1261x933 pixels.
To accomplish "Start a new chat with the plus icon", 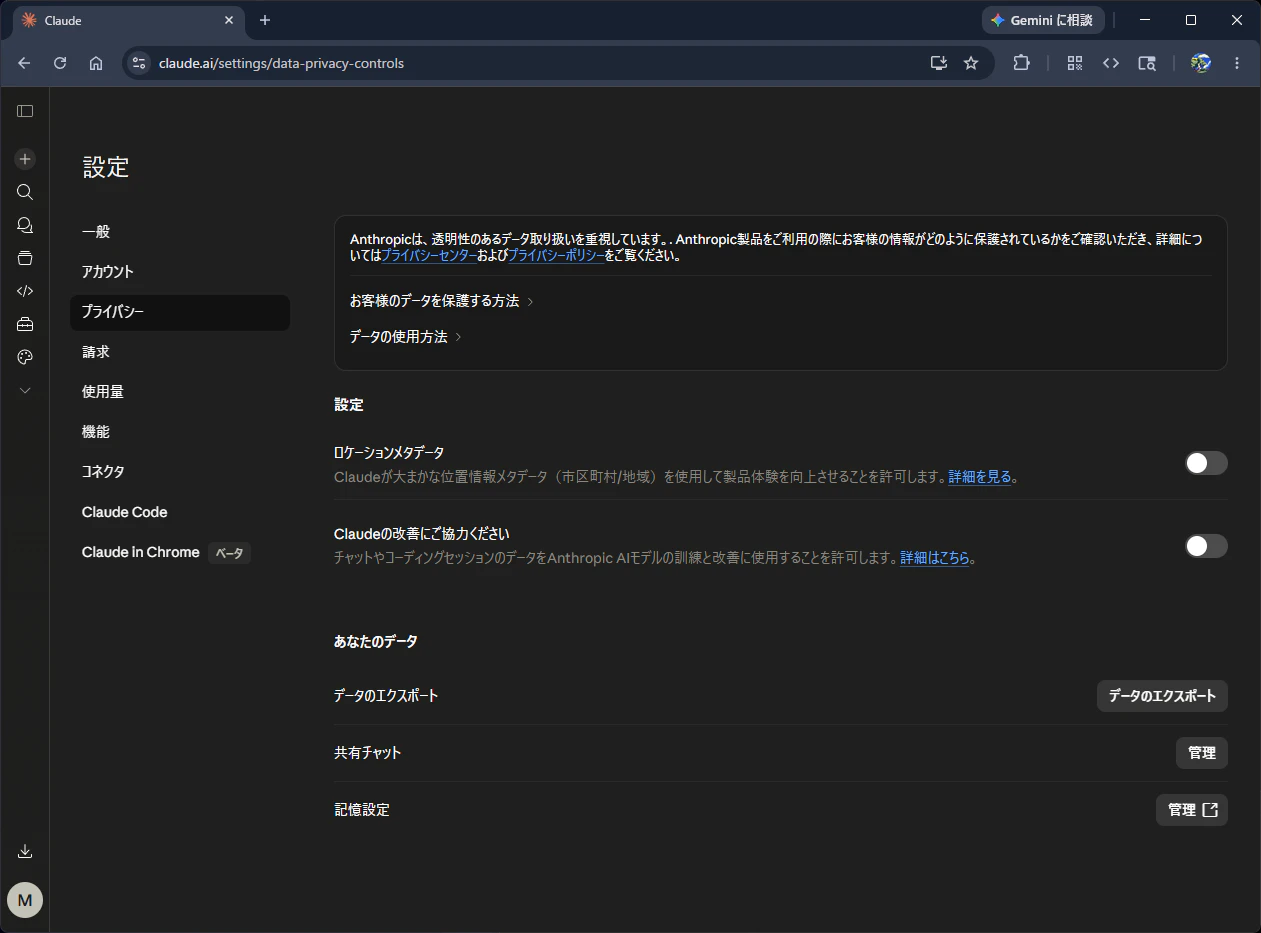I will [x=25, y=159].
